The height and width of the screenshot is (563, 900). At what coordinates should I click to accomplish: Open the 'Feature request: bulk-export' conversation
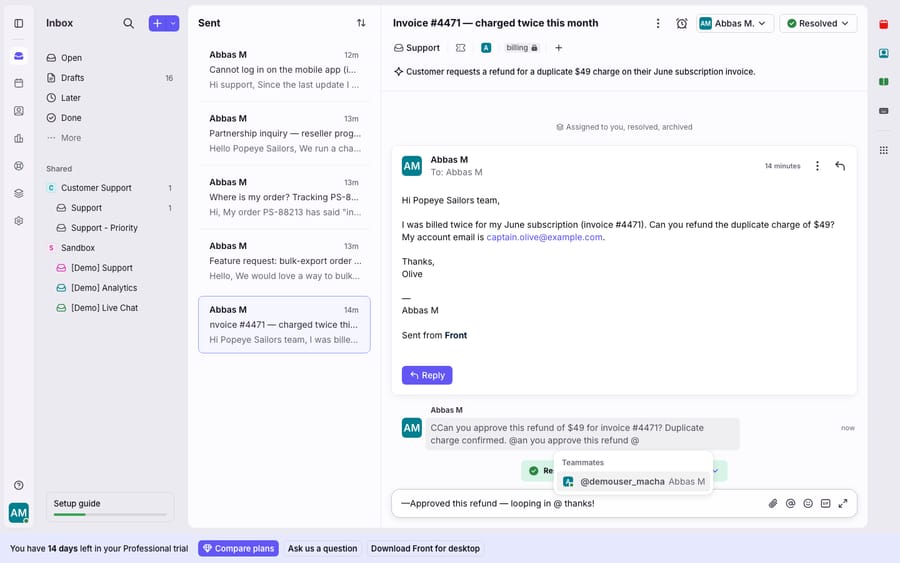click(284, 261)
